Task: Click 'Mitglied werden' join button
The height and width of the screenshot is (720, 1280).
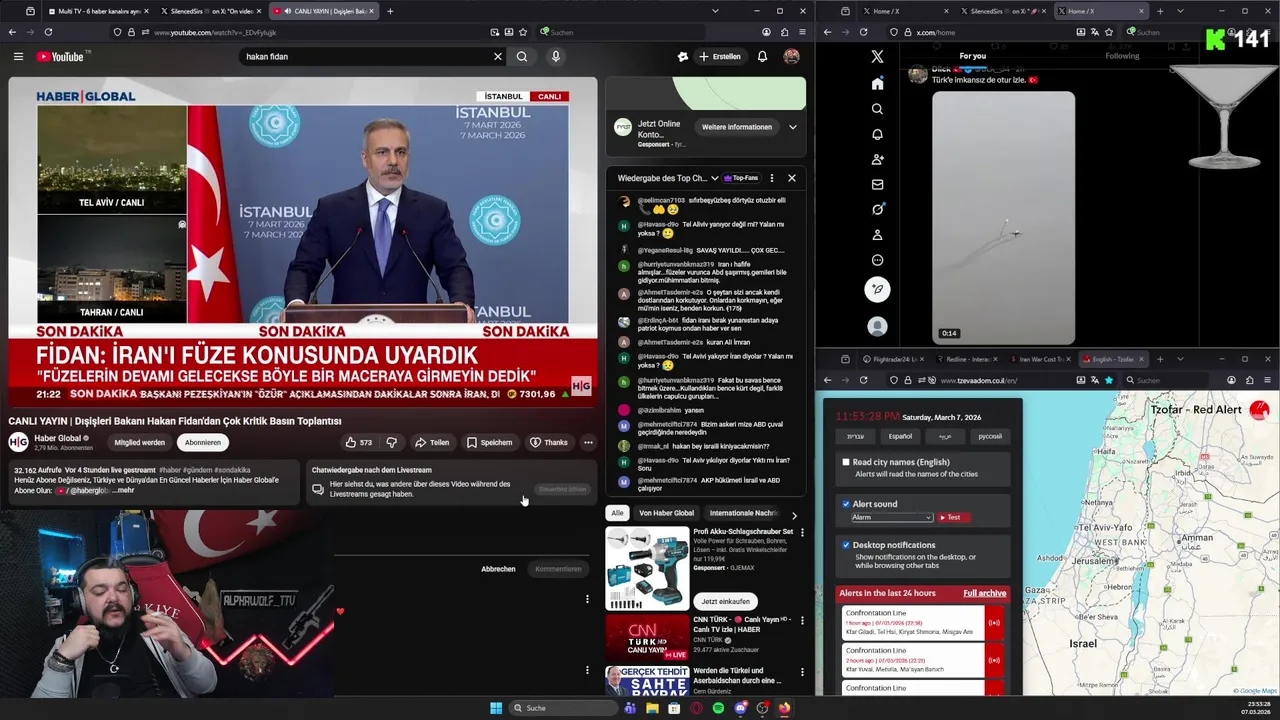Action: 140,442
